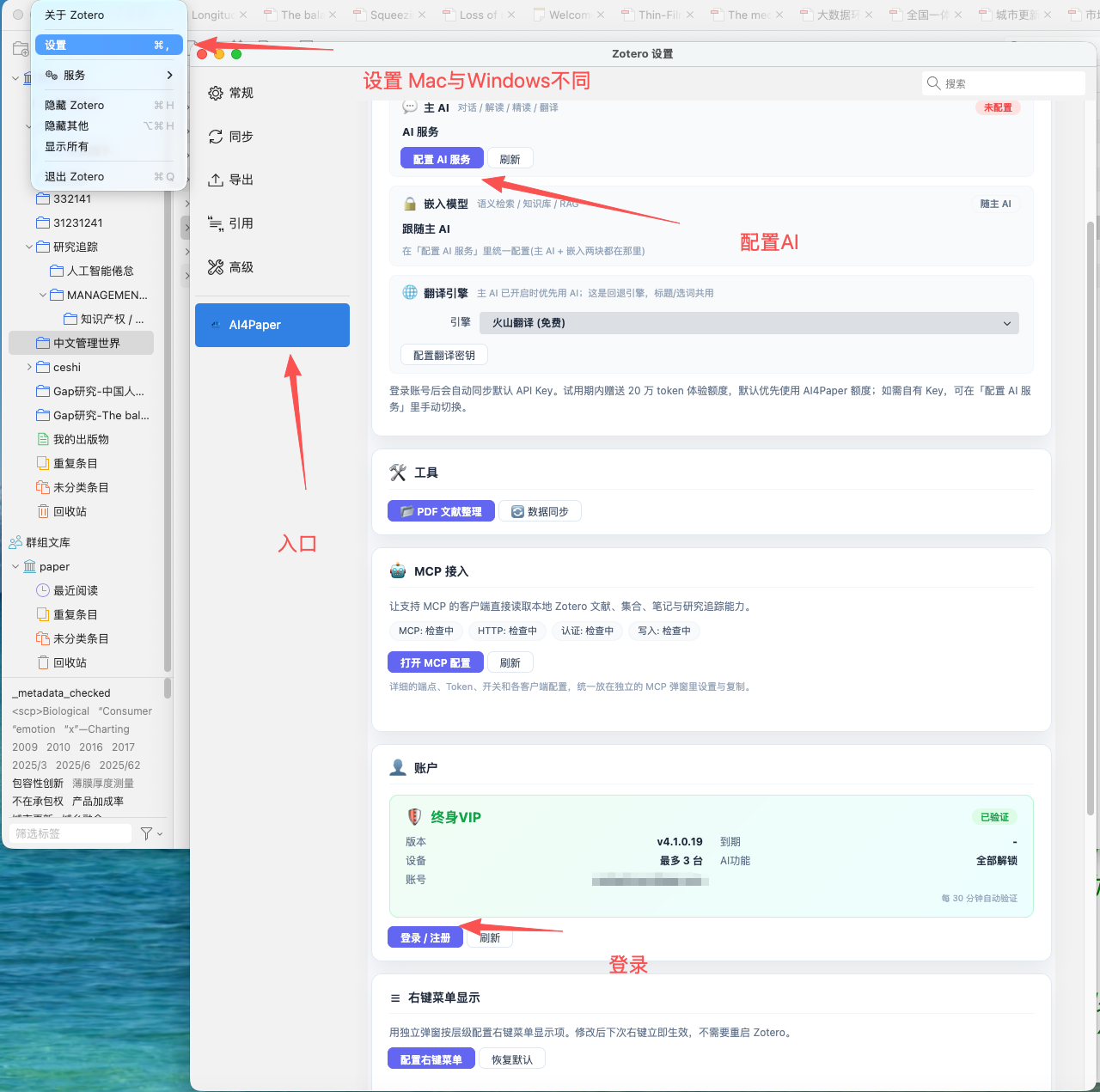Click 登录 / 注册 button
The height and width of the screenshot is (1092, 1100).
[x=425, y=937]
